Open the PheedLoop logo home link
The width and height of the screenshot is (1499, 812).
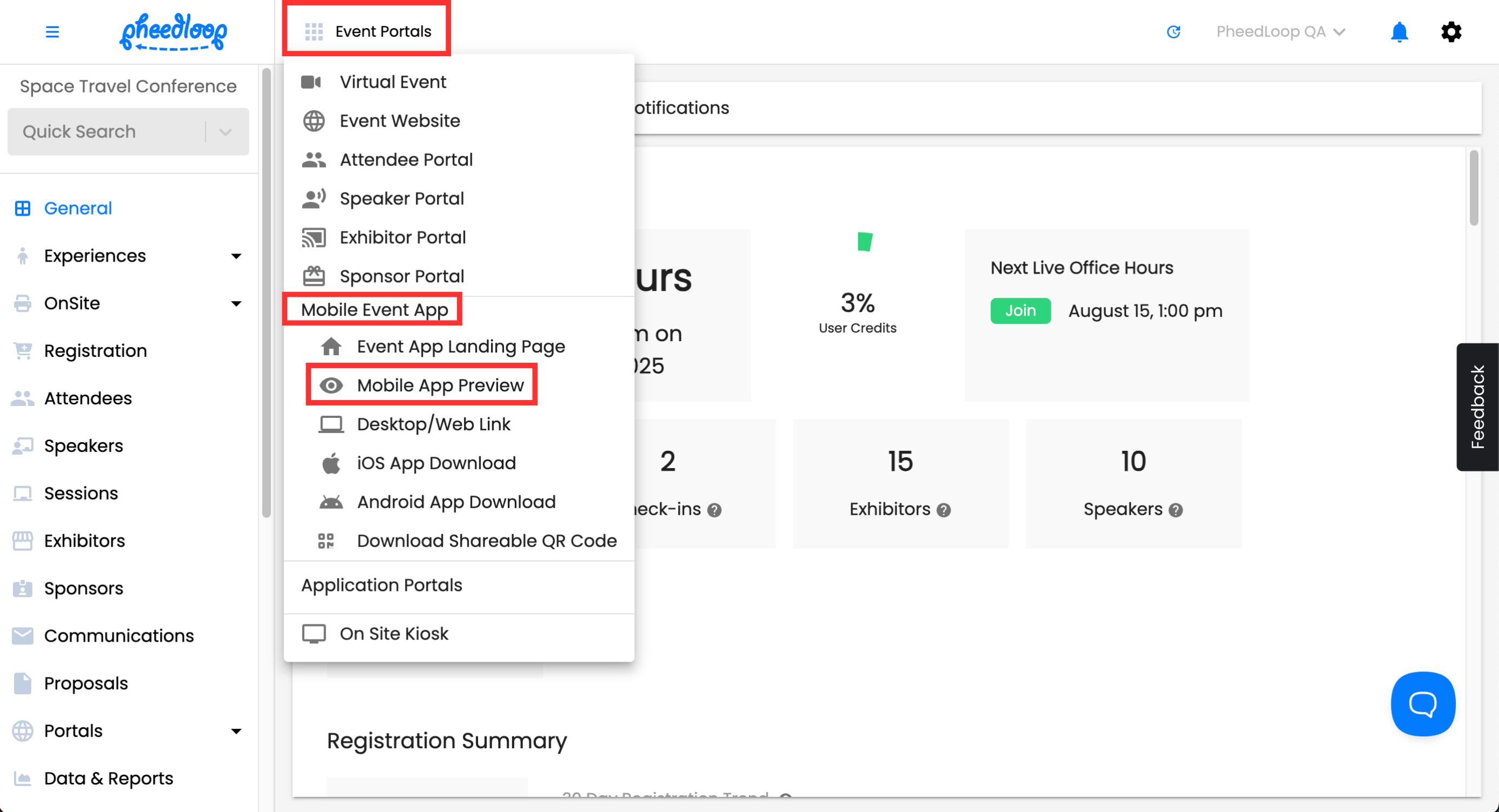coord(173,32)
